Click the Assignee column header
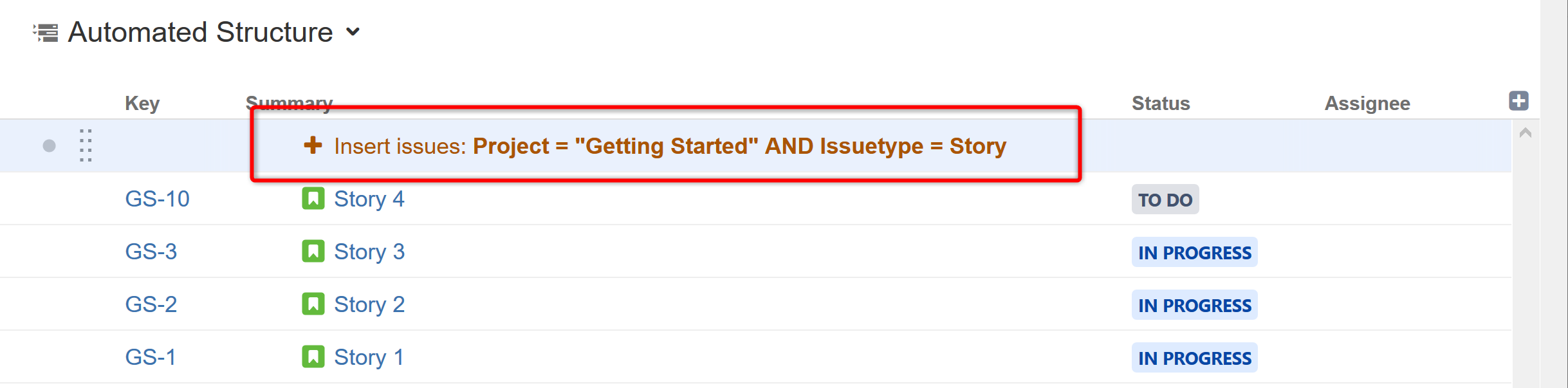The image size is (1568, 388). click(1367, 103)
